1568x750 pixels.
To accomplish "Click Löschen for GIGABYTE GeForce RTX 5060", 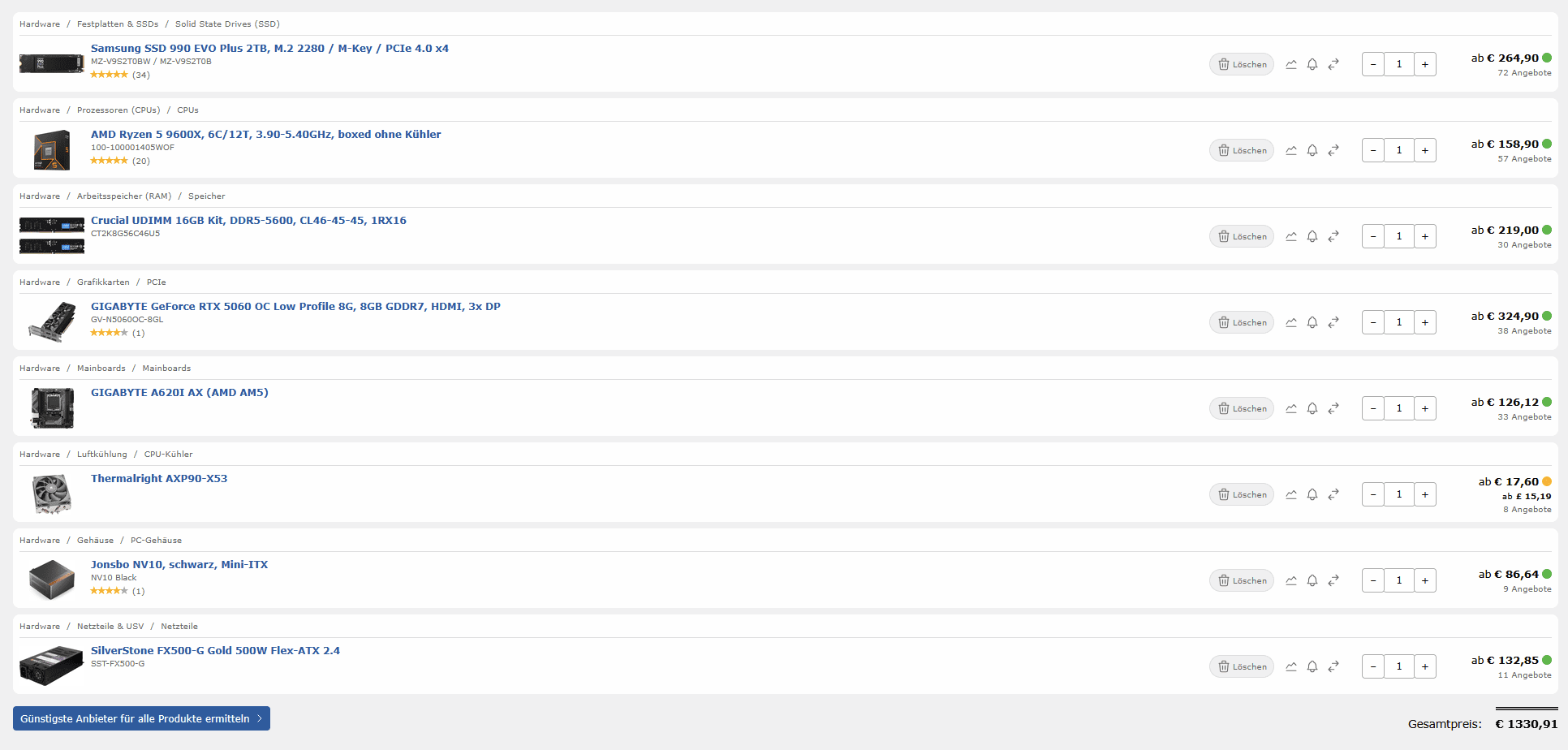I will [x=1242, y=322].
